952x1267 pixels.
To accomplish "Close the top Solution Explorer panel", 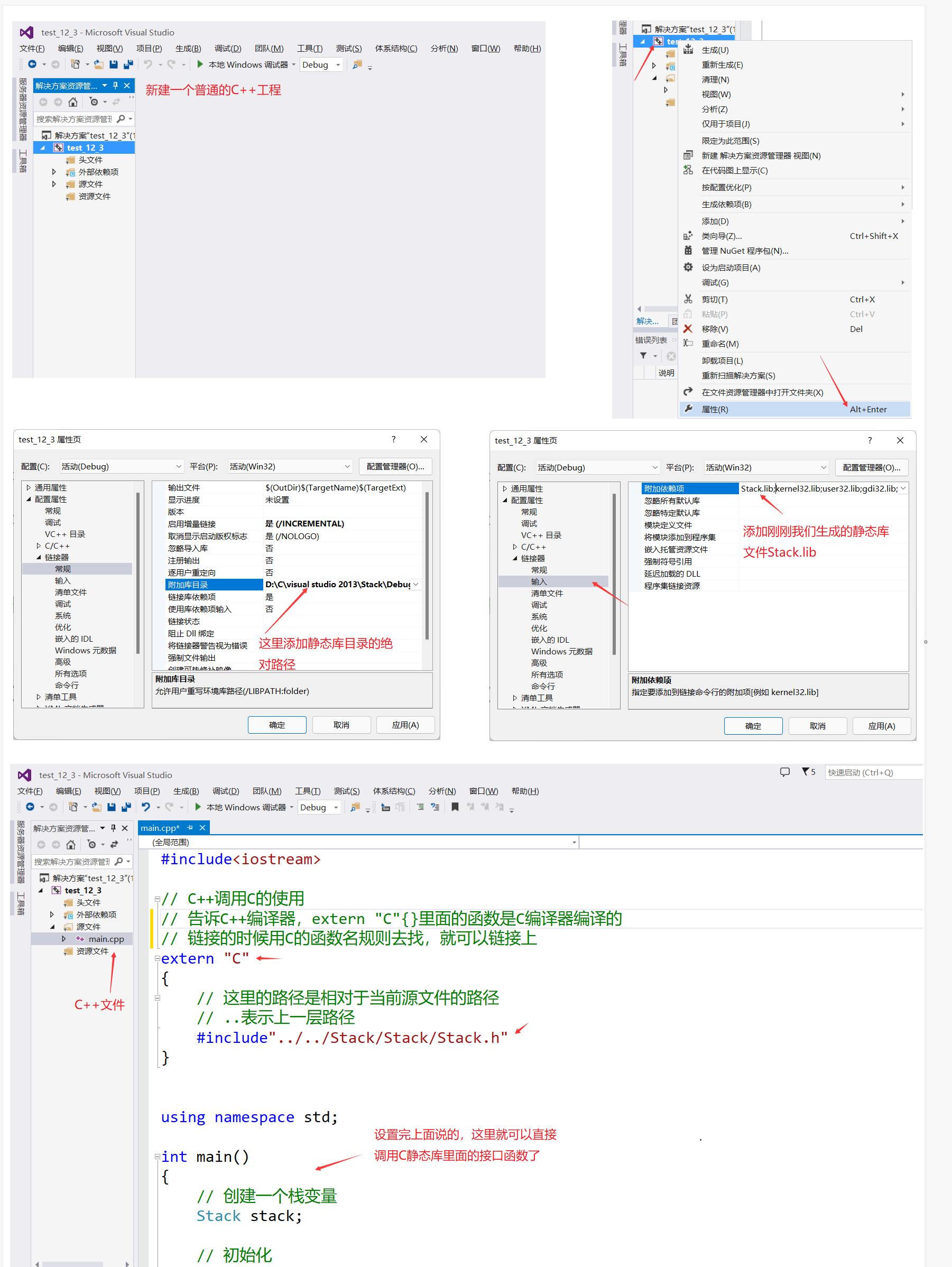I will pyautogui.click(x=127, y=85).
